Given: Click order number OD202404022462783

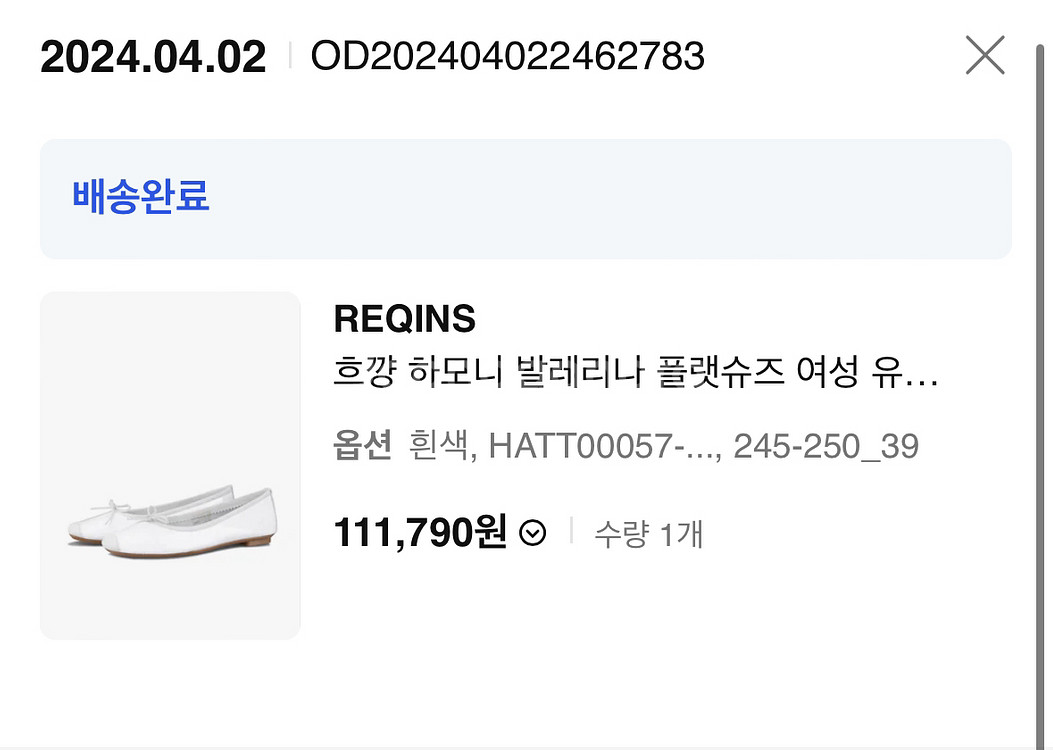Looking at the screenshot, I should click(508, 56).
